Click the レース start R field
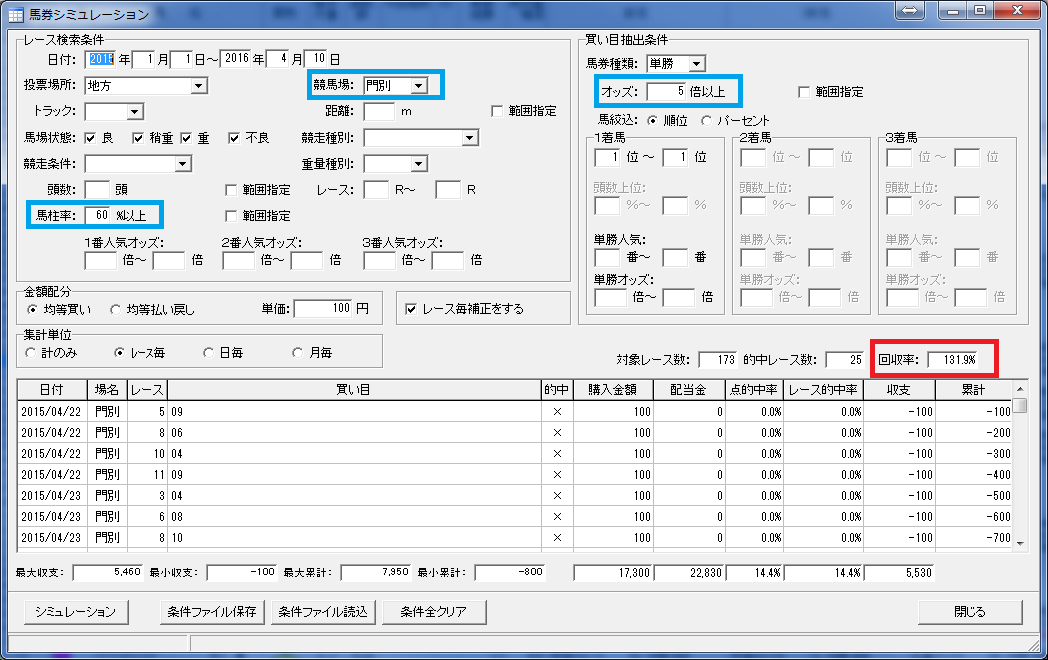The width and height of the screenshot is (1048, 660). [x=376, y=190]
